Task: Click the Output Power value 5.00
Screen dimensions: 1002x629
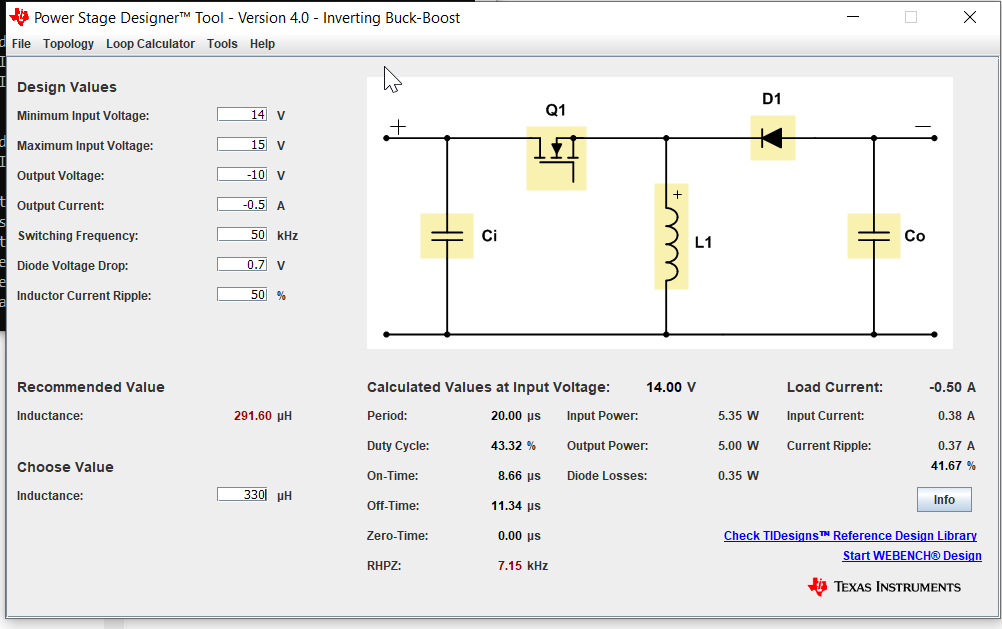Action: pos(730,446)
